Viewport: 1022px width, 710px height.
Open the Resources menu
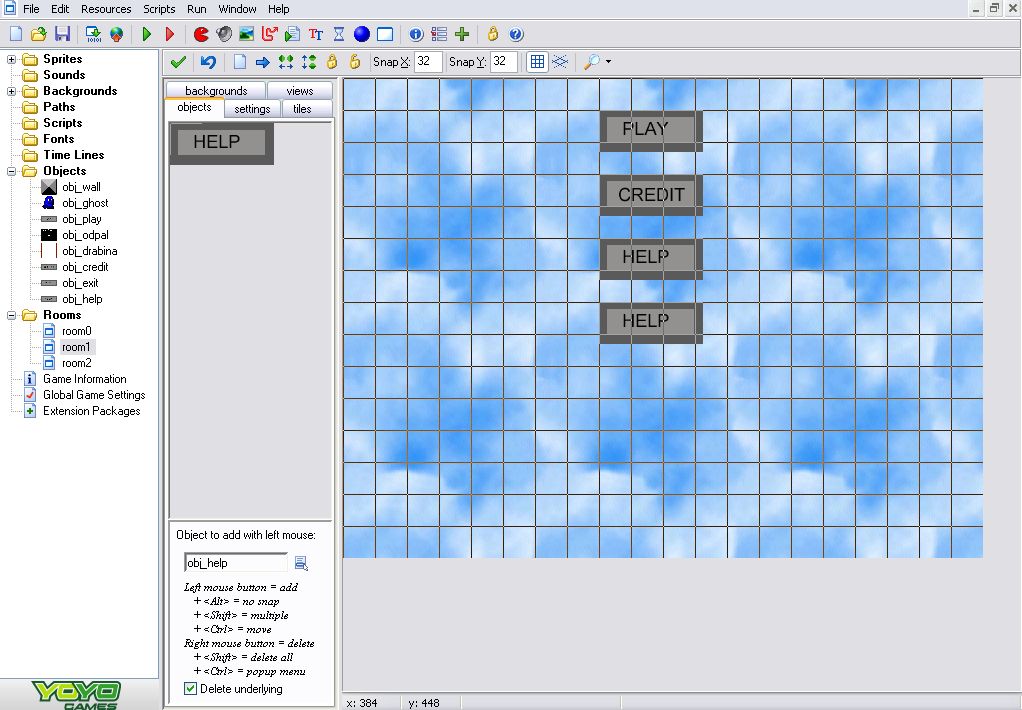click(106, 9)
